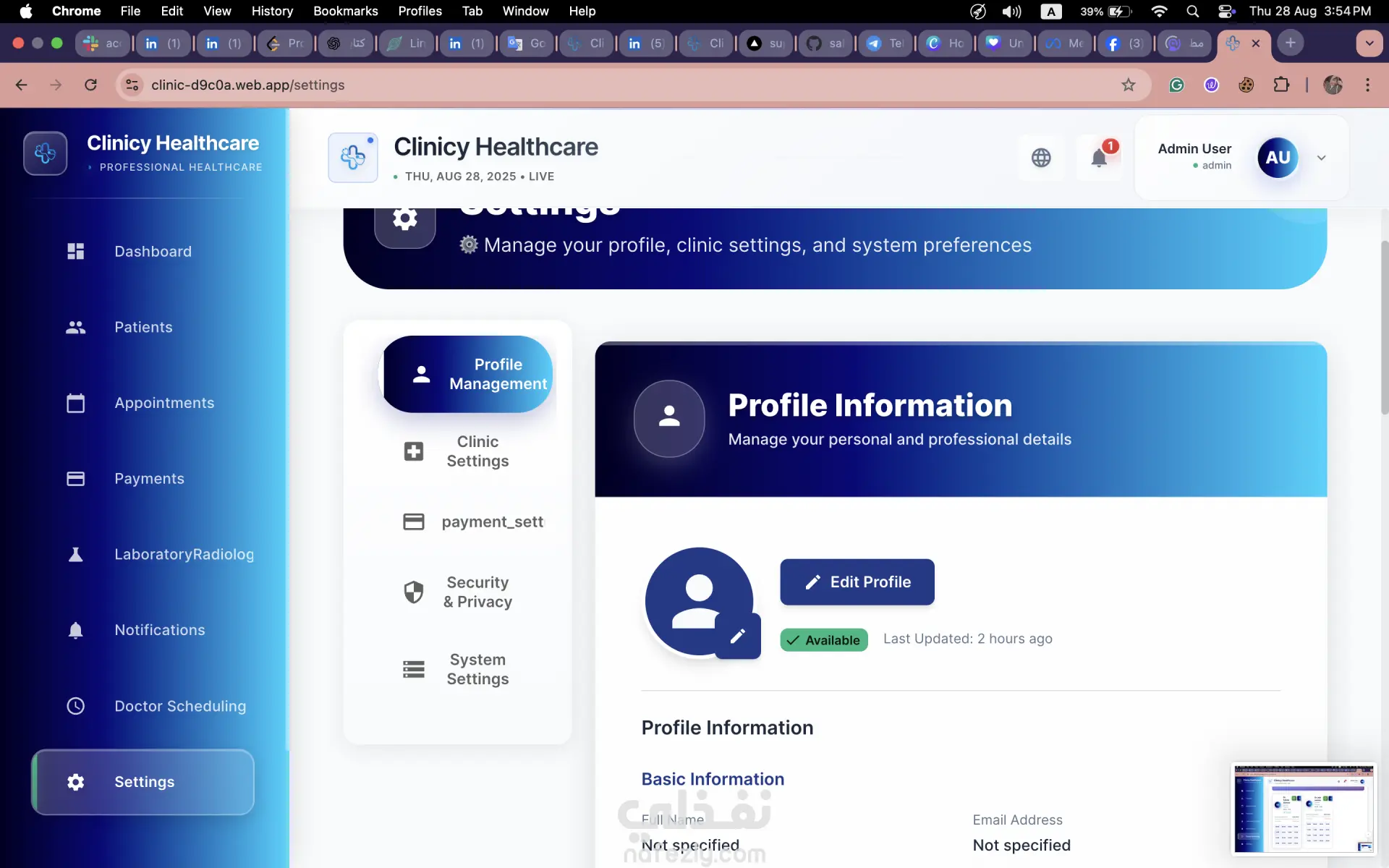The width and height of the screenshot is (1389, 868).
Task: Click the page vertical scrollbar
Action: (x=1384, y=325)
